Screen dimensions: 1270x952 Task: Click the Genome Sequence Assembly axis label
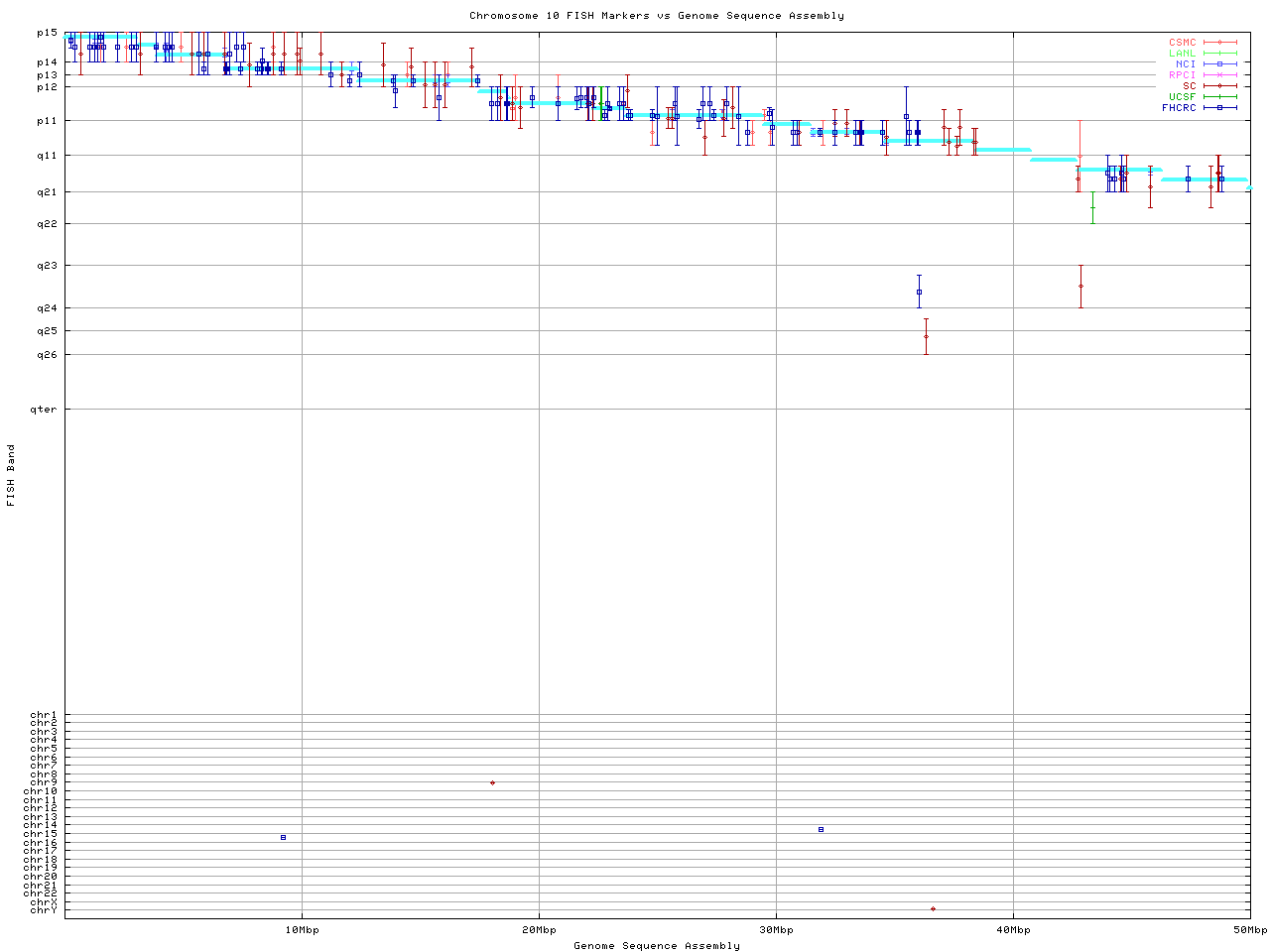(657, 945)
